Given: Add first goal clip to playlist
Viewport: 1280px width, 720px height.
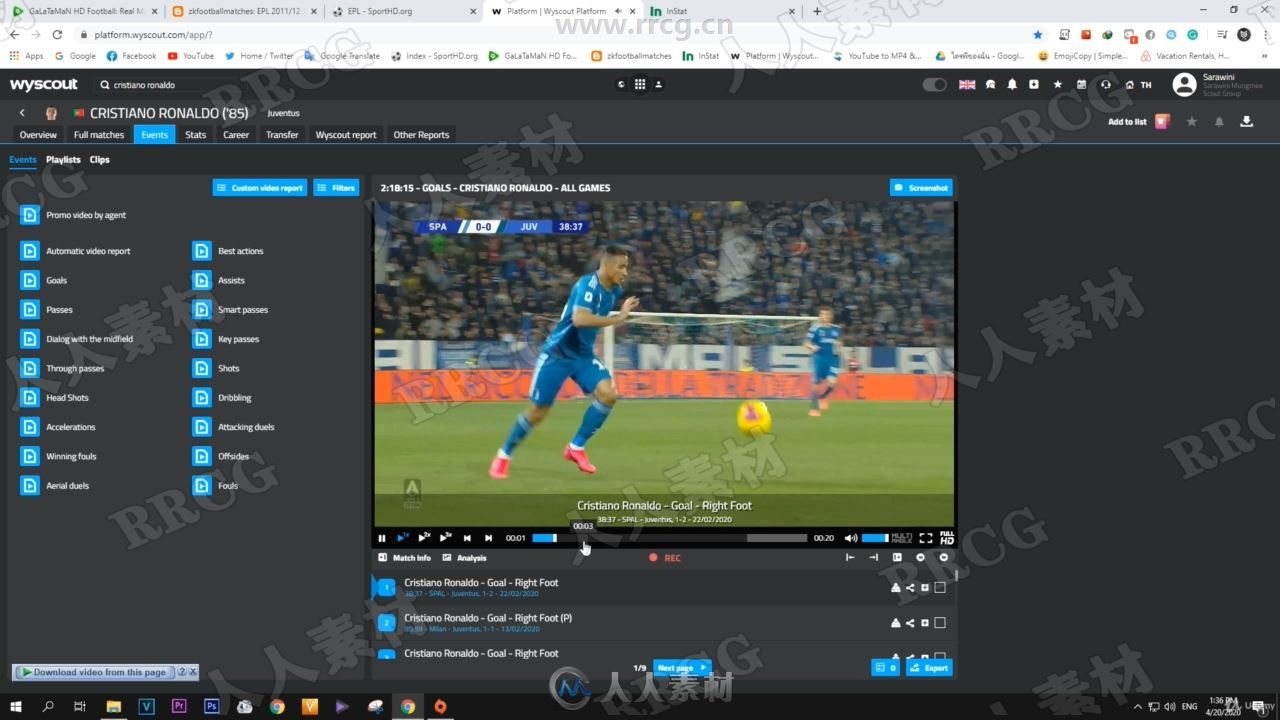Looking at the screenshot, I should (925, 588).
